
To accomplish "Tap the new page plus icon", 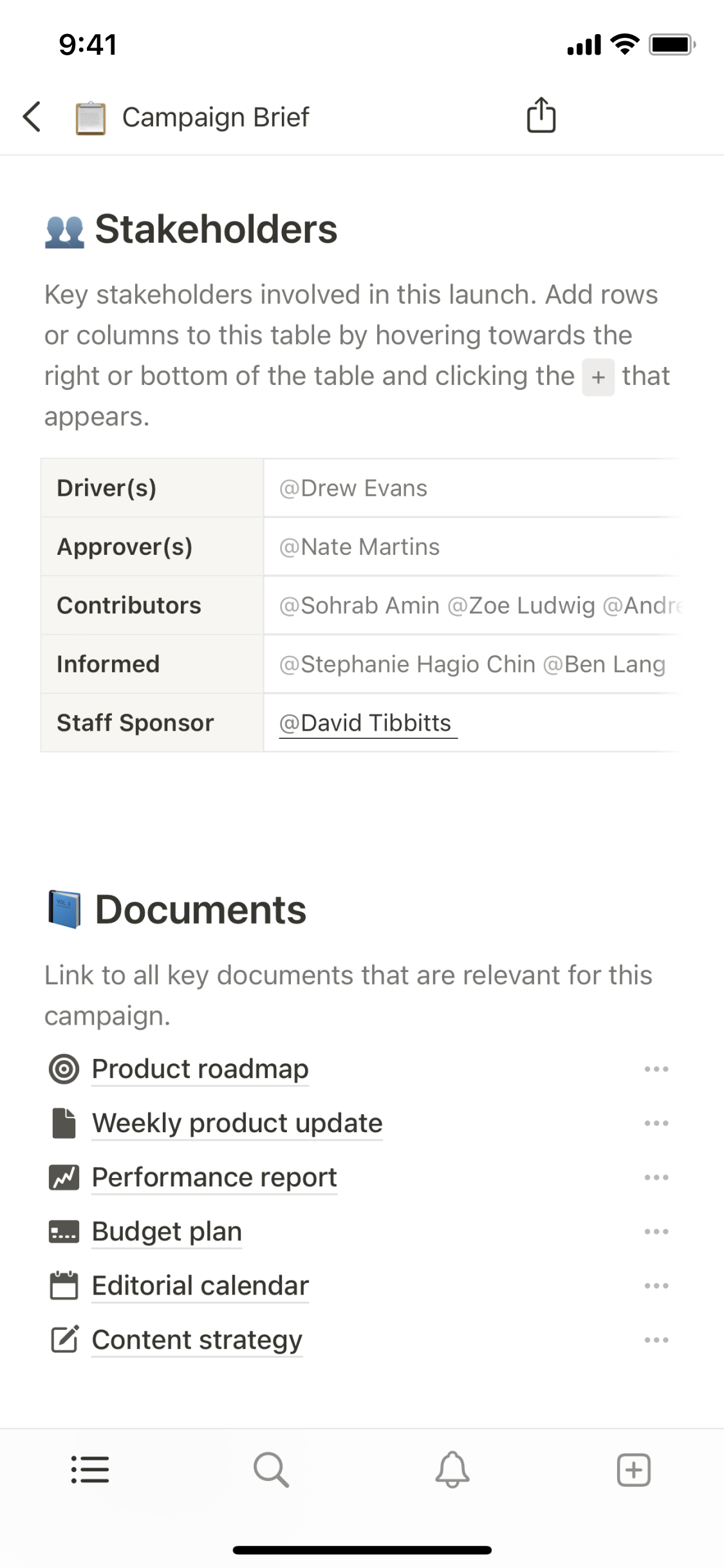I will point(634,1470).
